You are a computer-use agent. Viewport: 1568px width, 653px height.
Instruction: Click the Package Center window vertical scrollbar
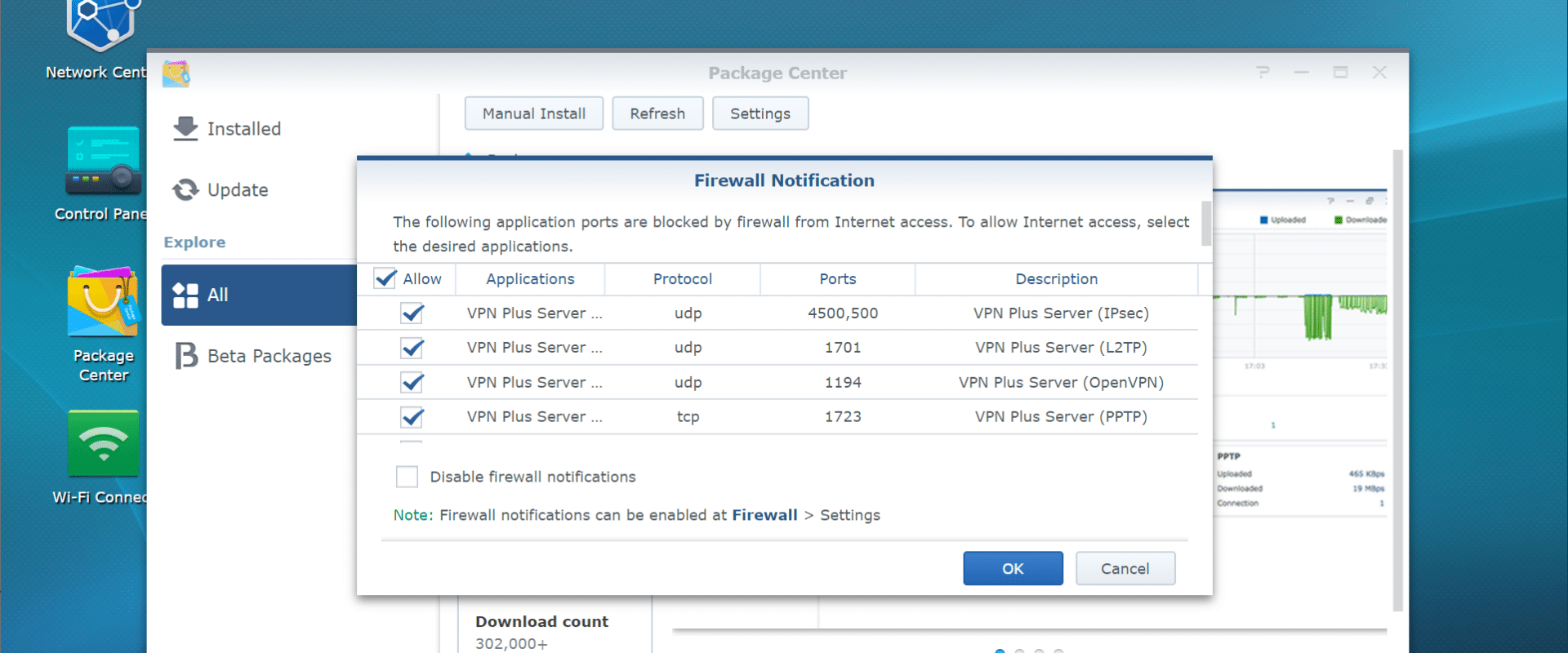point(1397,380)
